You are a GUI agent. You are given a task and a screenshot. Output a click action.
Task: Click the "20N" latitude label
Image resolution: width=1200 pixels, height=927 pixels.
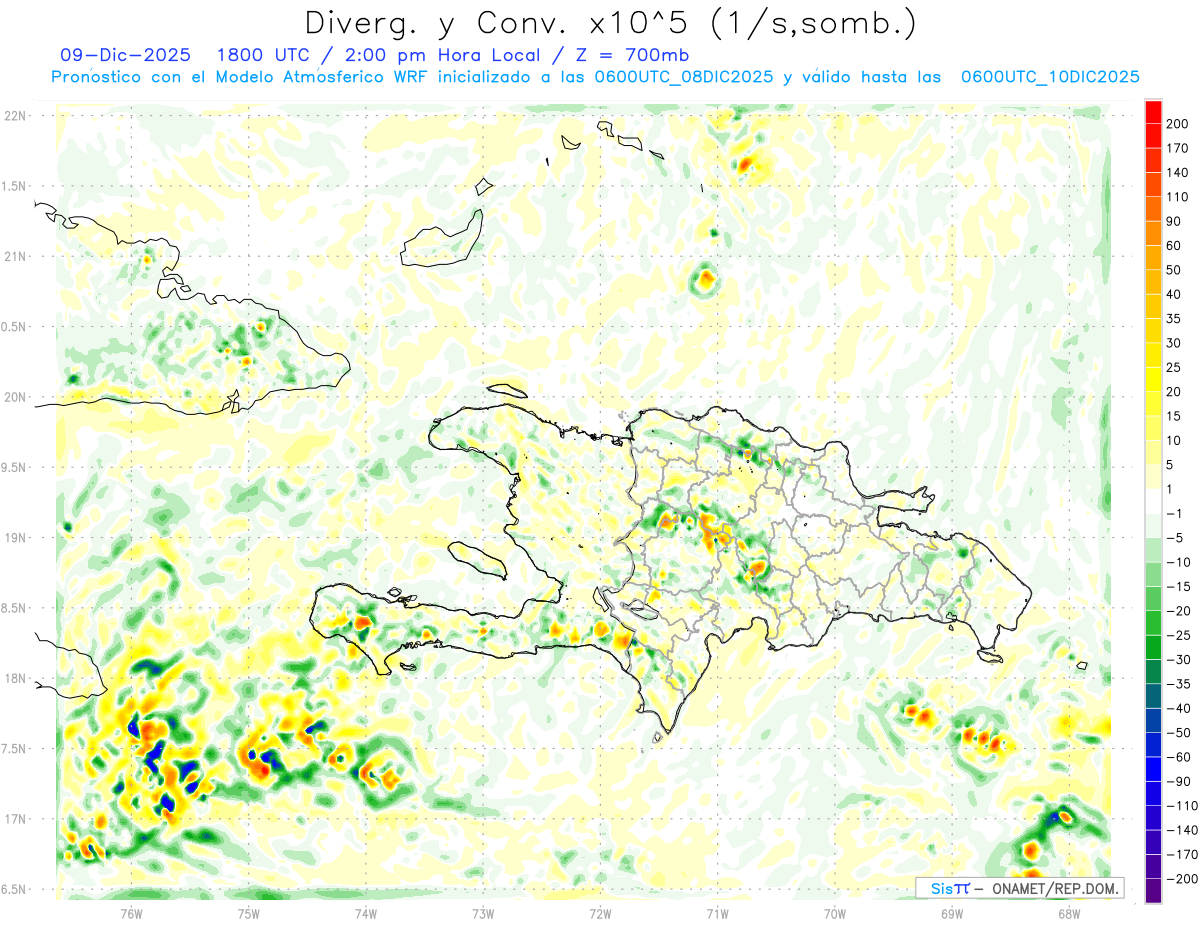(x=15, y=397)
